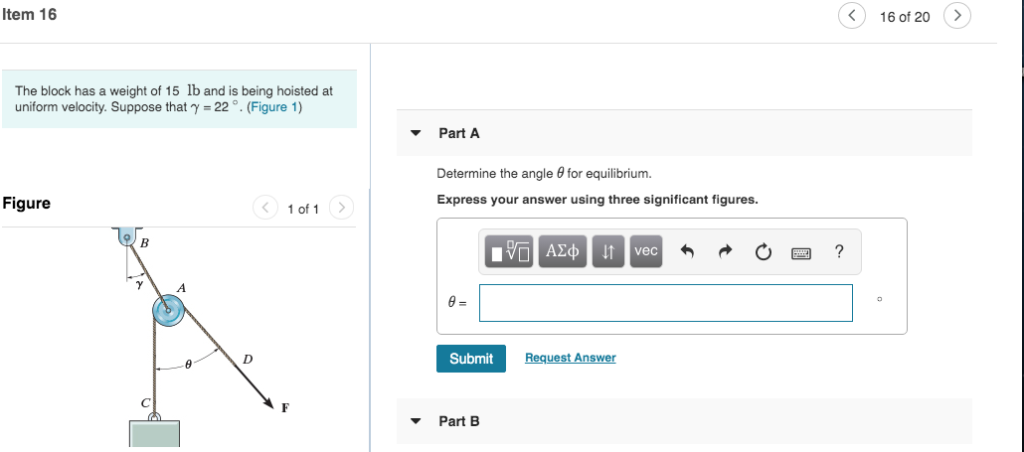The height and width of the screenshot is (452, 1024).
Task: Open the Figure 1 link
Action: 274,107
